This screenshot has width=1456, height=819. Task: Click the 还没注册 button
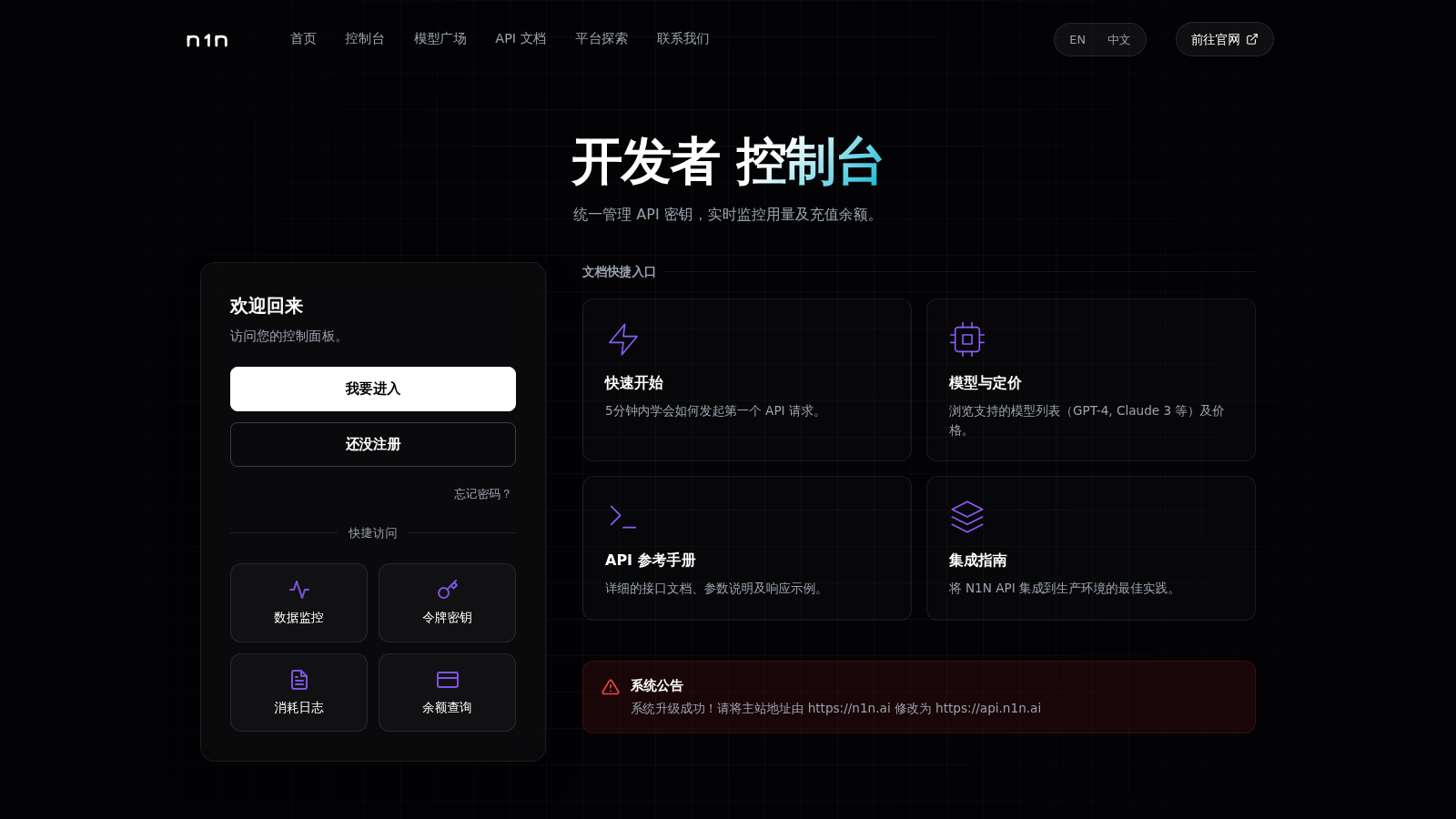(x=373, y=444)
